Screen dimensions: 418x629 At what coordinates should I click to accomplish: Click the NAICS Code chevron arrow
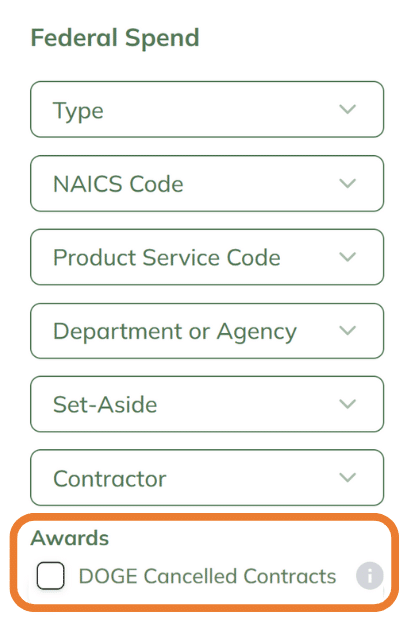point(347,183)
